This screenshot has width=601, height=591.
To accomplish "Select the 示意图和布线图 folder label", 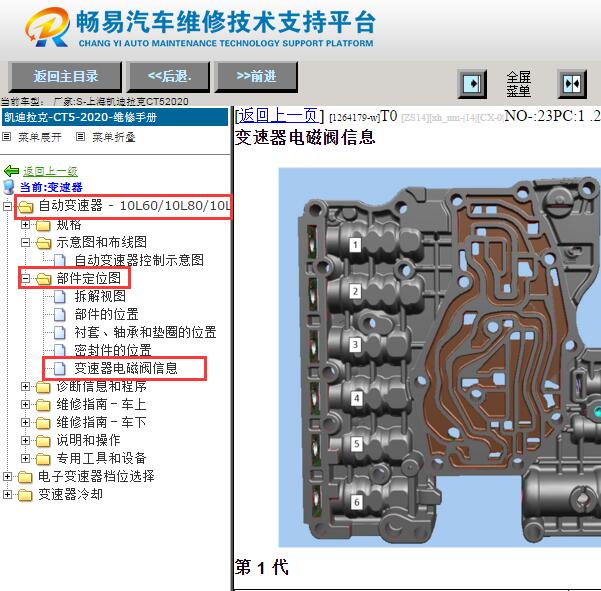I will 102,242.
